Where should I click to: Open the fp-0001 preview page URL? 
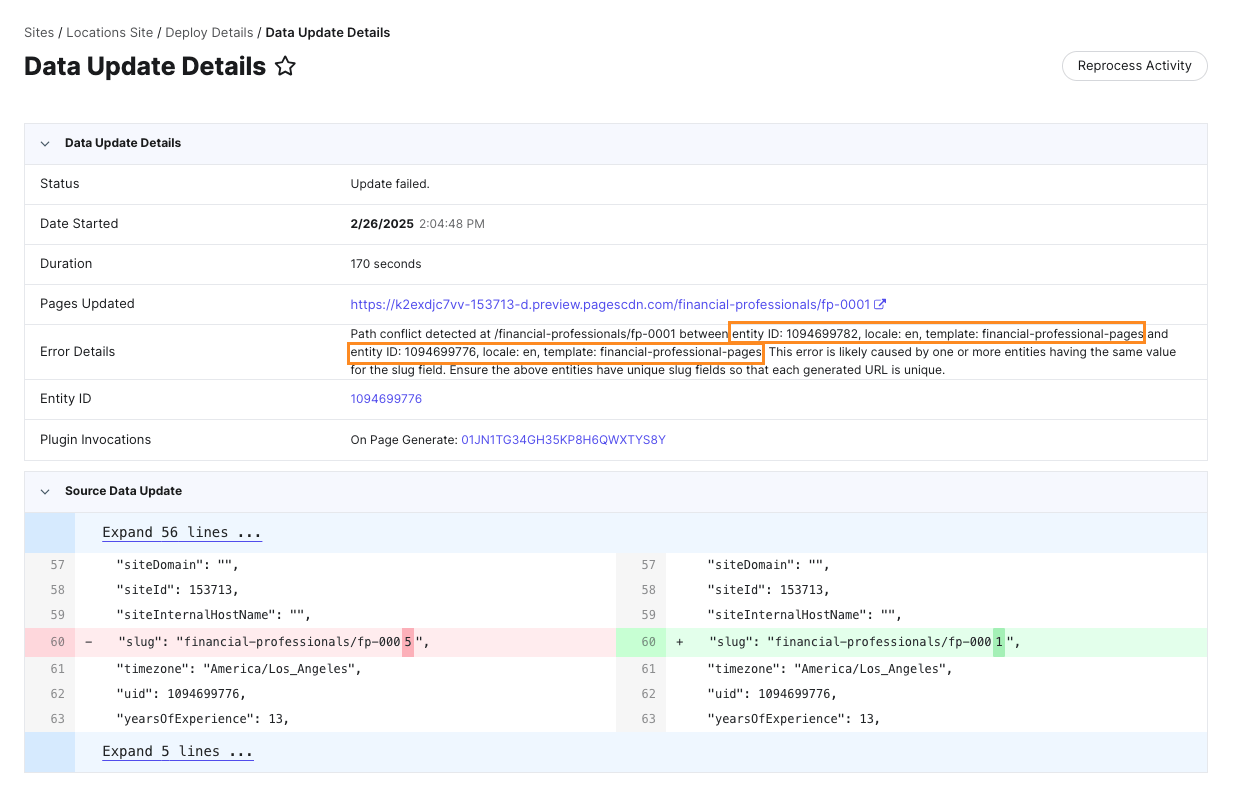(610, 304)
